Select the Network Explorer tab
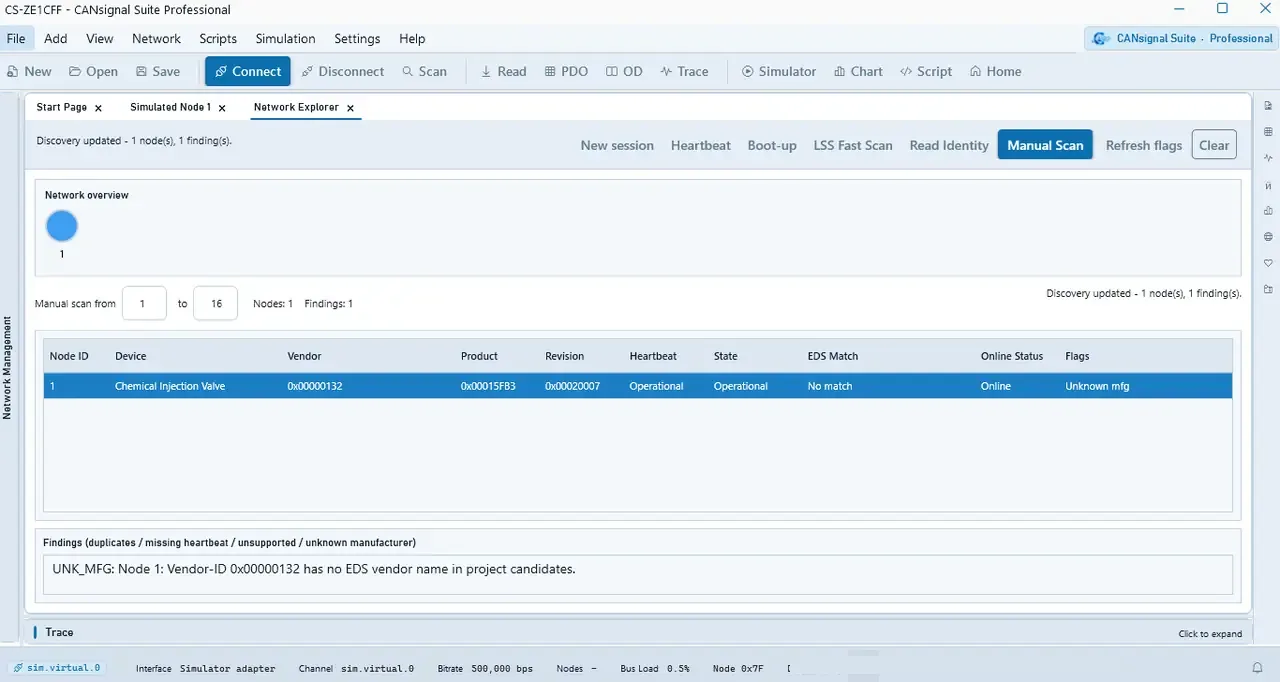The height and width of the screenshot is (682, 1280). [296, 107]
